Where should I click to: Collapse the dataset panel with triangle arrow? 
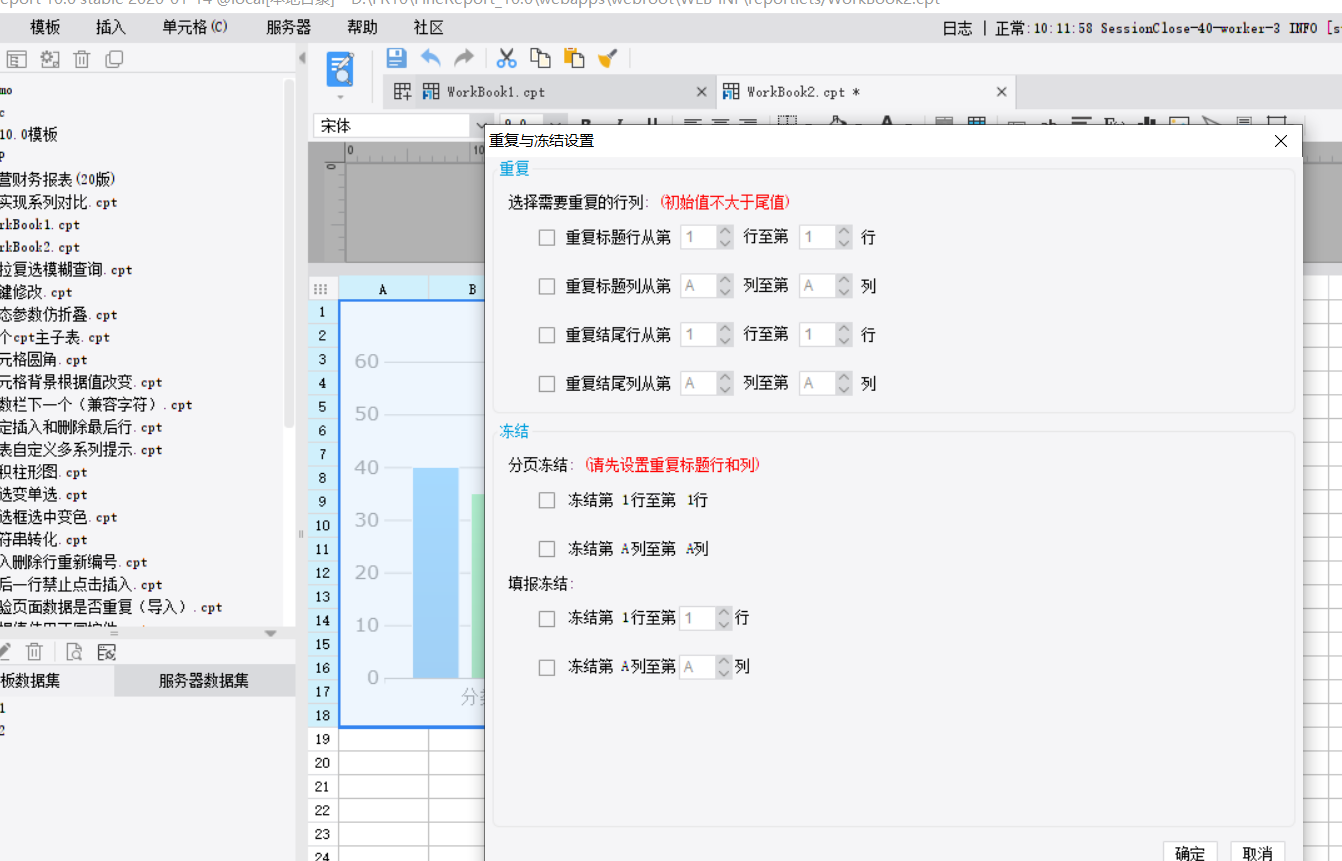tap(270, 633)
